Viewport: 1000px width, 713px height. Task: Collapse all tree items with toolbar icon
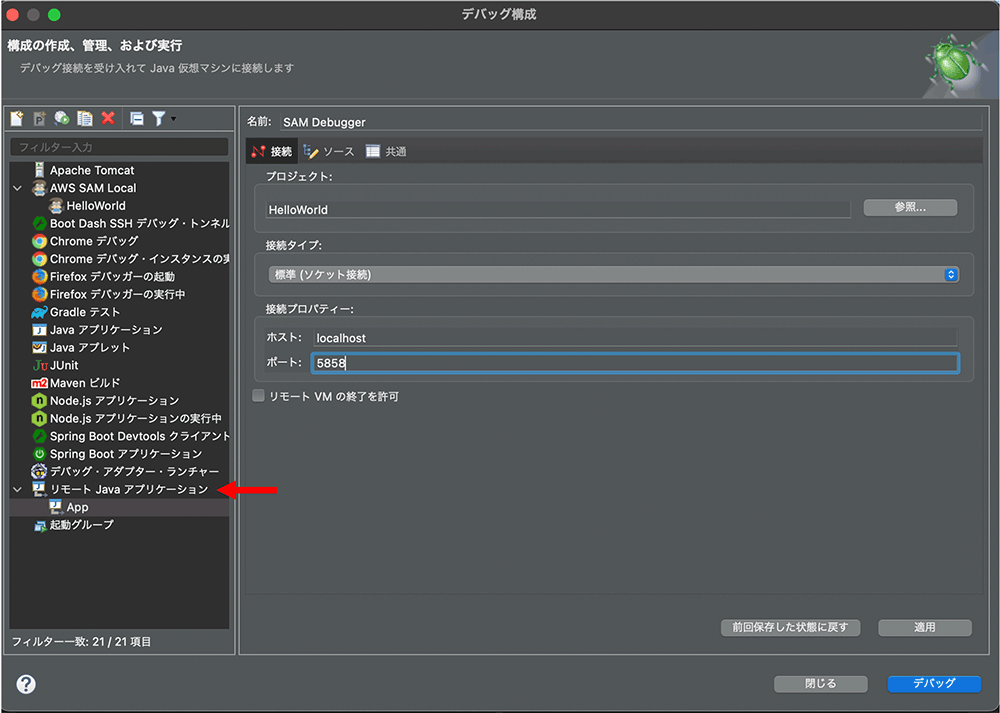[x=137, y=119]
